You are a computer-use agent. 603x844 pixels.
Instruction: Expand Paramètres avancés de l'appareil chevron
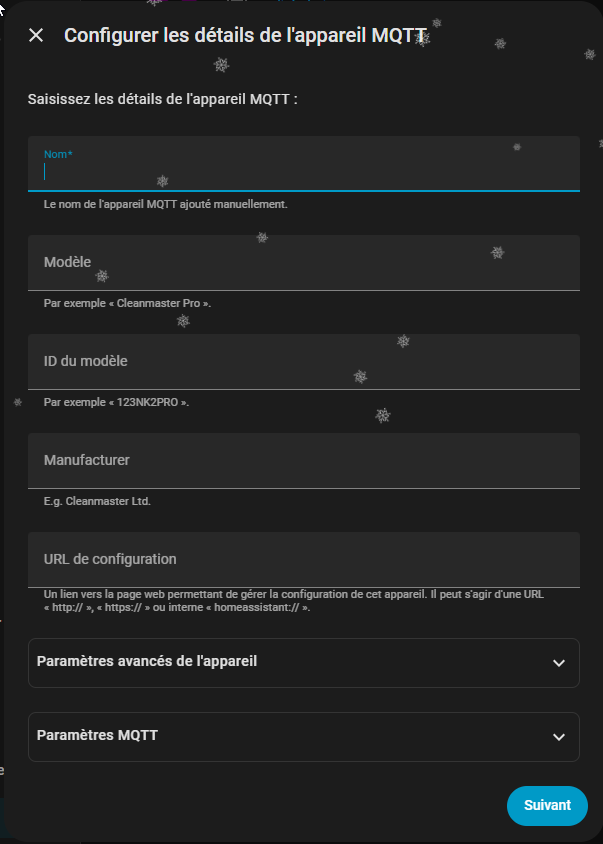click(x=559, y=663)
